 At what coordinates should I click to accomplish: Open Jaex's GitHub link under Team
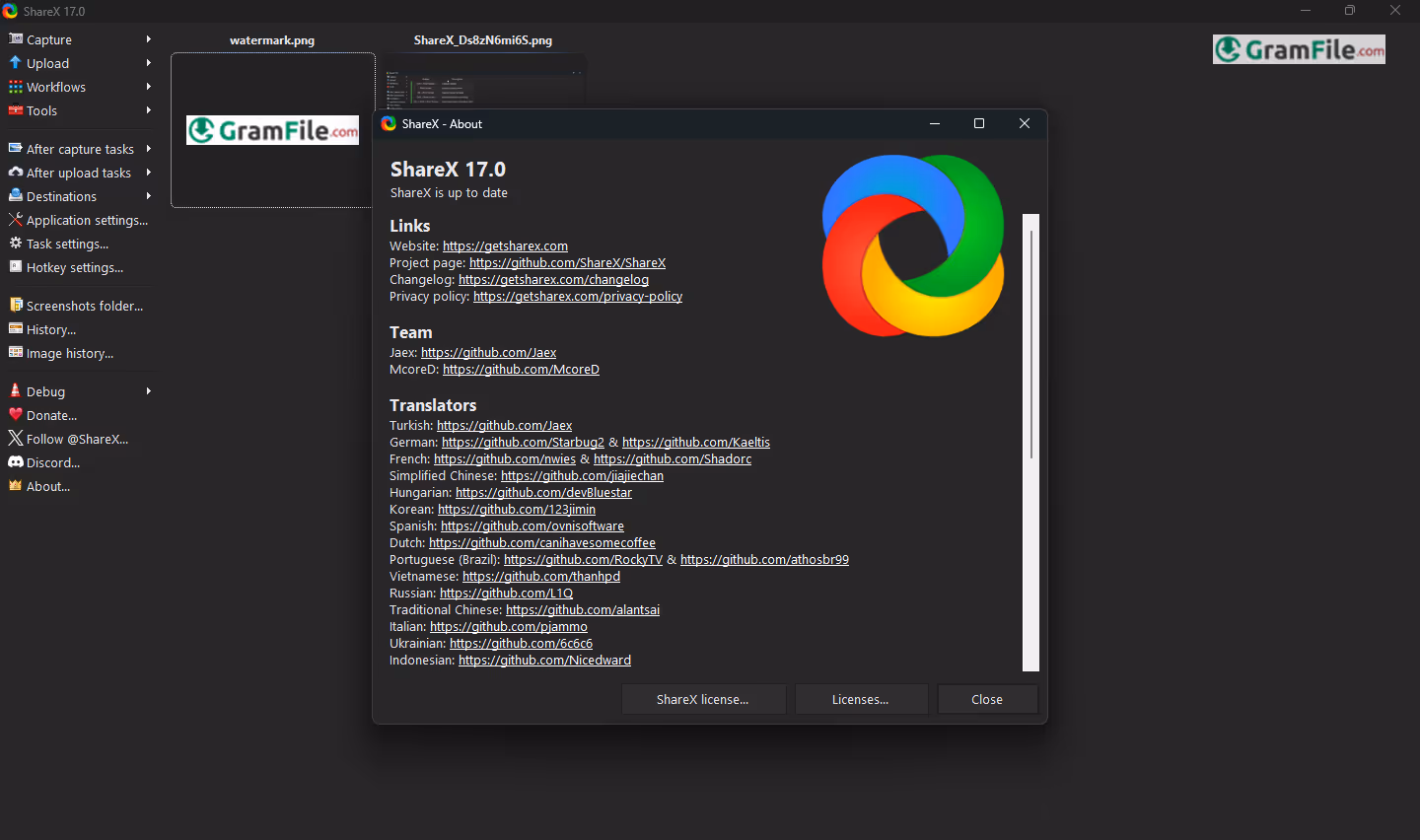coord(488,353)
